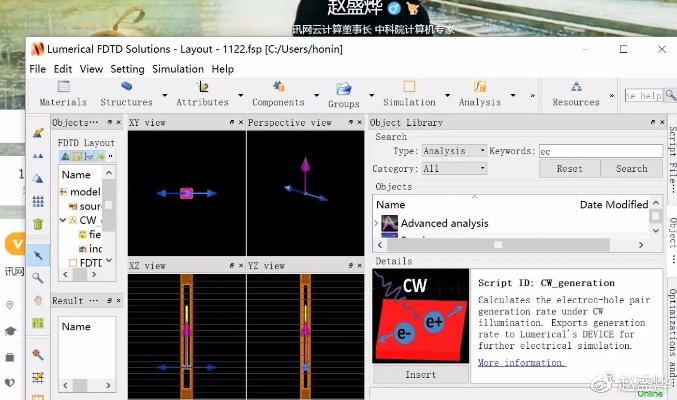677x400 pixels.
Task: Open the Materials toolbar button
Action: tap(62, 94)
